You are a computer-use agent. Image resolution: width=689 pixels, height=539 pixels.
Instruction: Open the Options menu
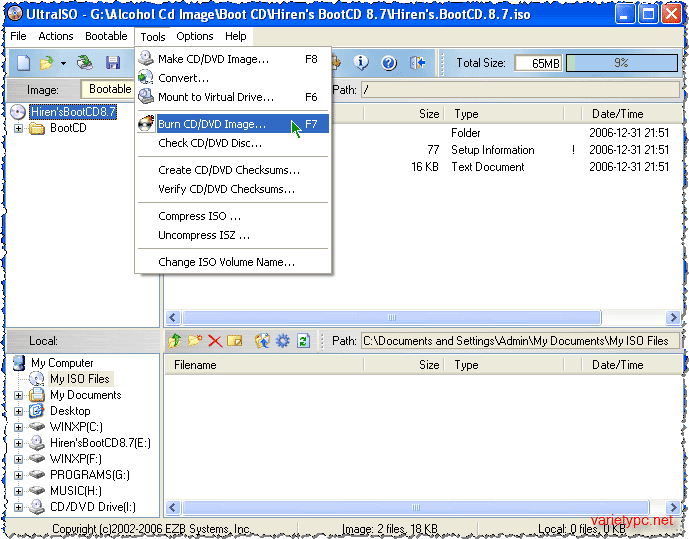pos(195,36)
